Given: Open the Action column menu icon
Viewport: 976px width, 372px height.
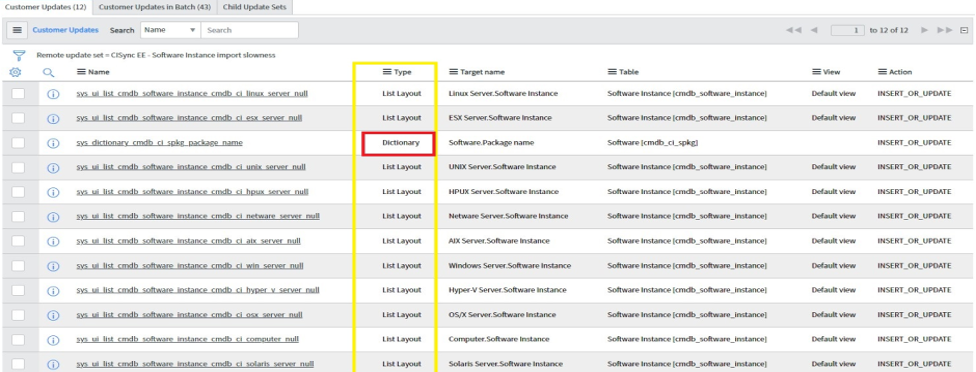Looking at the screenshot, I should click(x=882, y=72).
